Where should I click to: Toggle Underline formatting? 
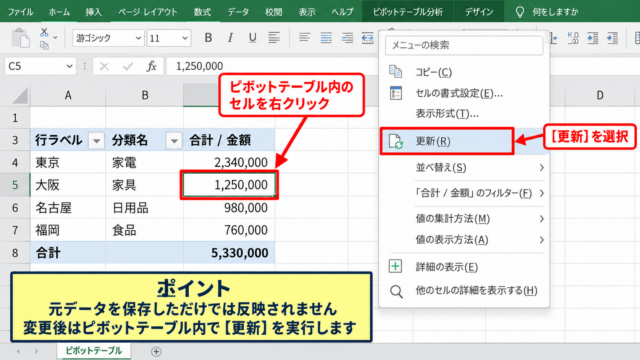click(252, 38)
